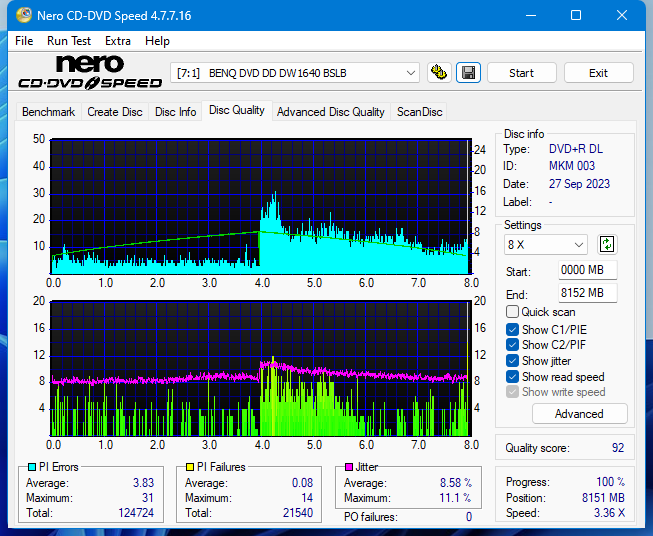Viewport: 653px width, 536px height.
Task: Click the End position 8152 MB field
Action: pos(587,293)
